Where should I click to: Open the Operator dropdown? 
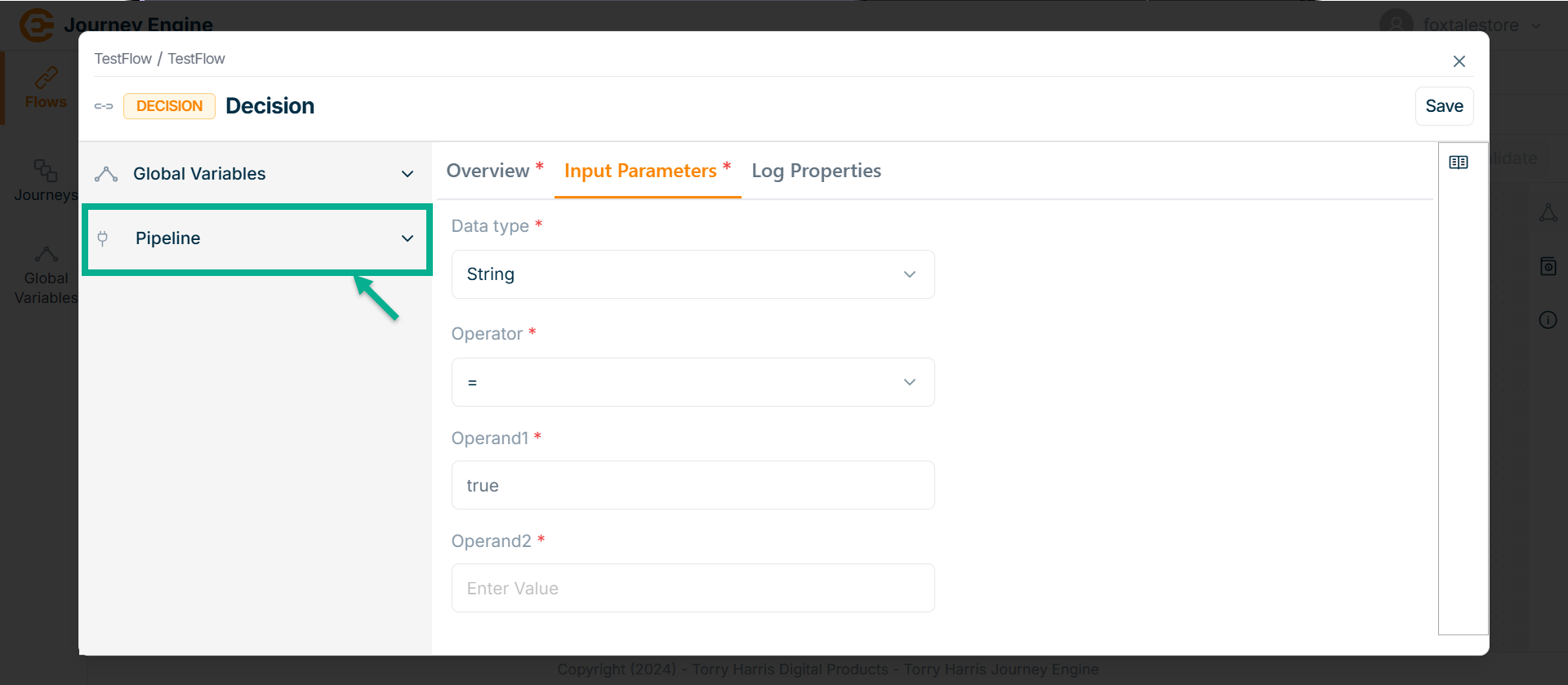click(x=693, y=382)
